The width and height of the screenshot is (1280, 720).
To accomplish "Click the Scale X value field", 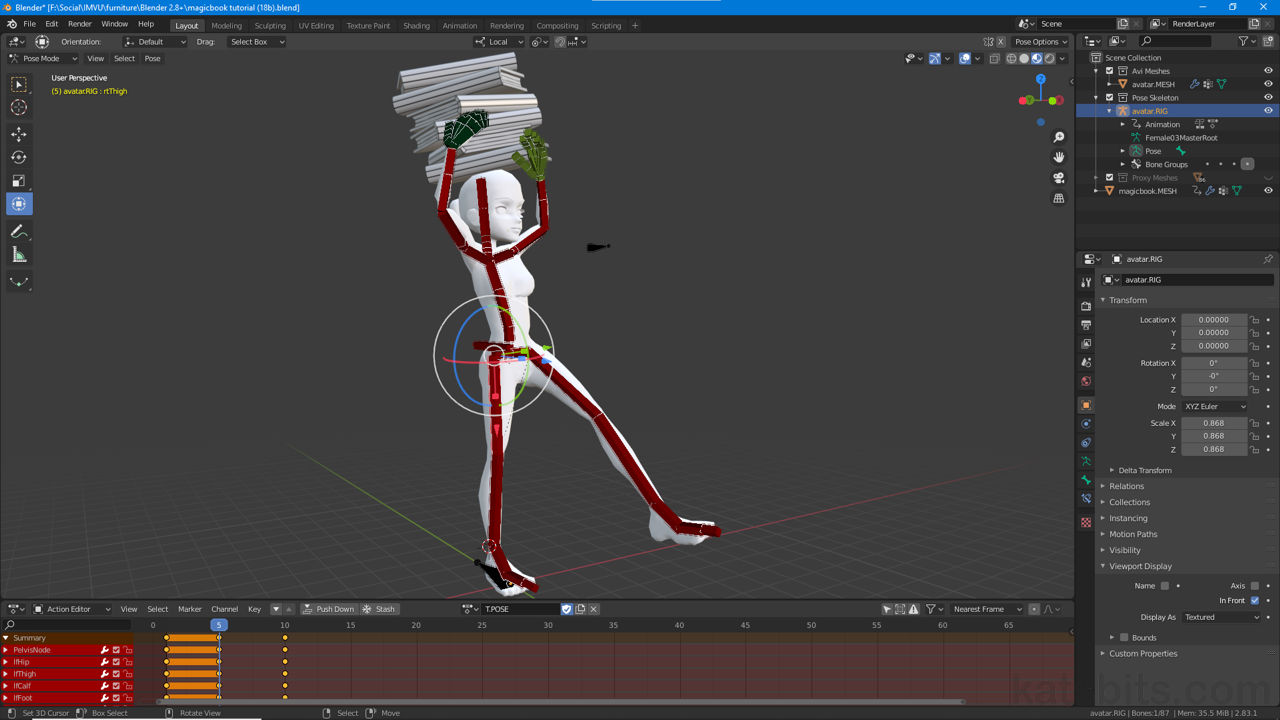I will tap(1214, 423).
